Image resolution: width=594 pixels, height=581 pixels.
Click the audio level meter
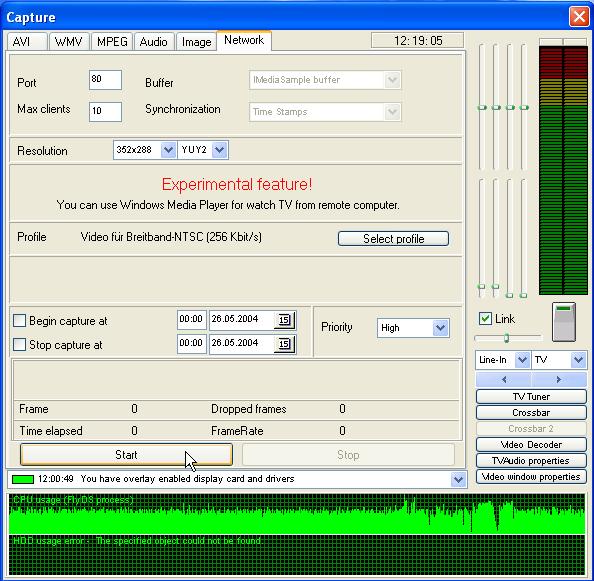pos(563,170)
